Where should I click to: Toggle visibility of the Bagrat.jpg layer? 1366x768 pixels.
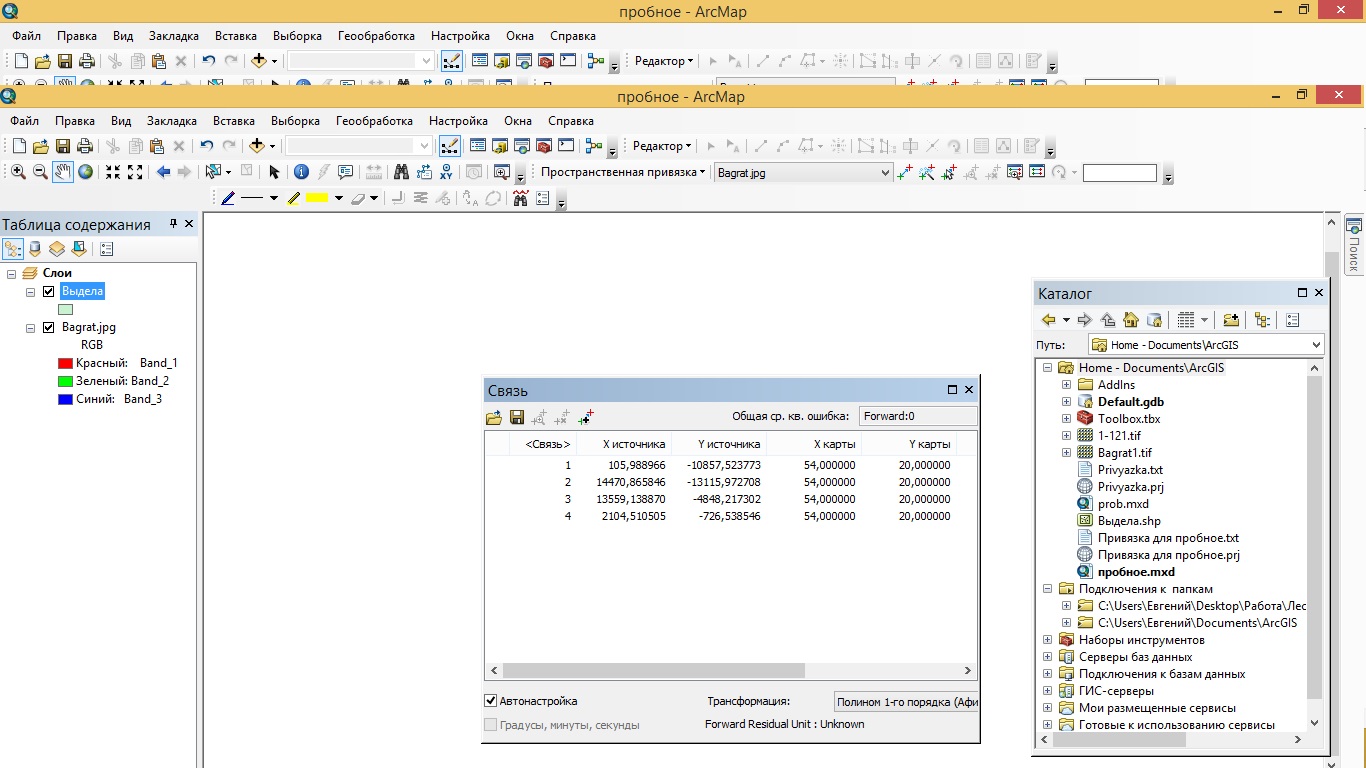48,328
